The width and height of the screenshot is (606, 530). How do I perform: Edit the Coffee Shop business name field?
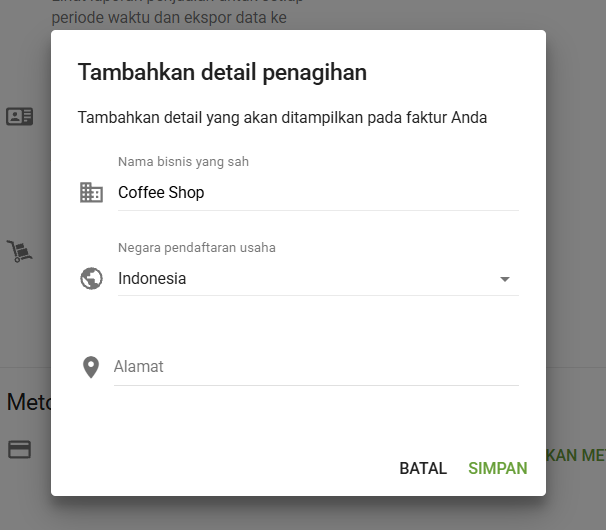318,193
